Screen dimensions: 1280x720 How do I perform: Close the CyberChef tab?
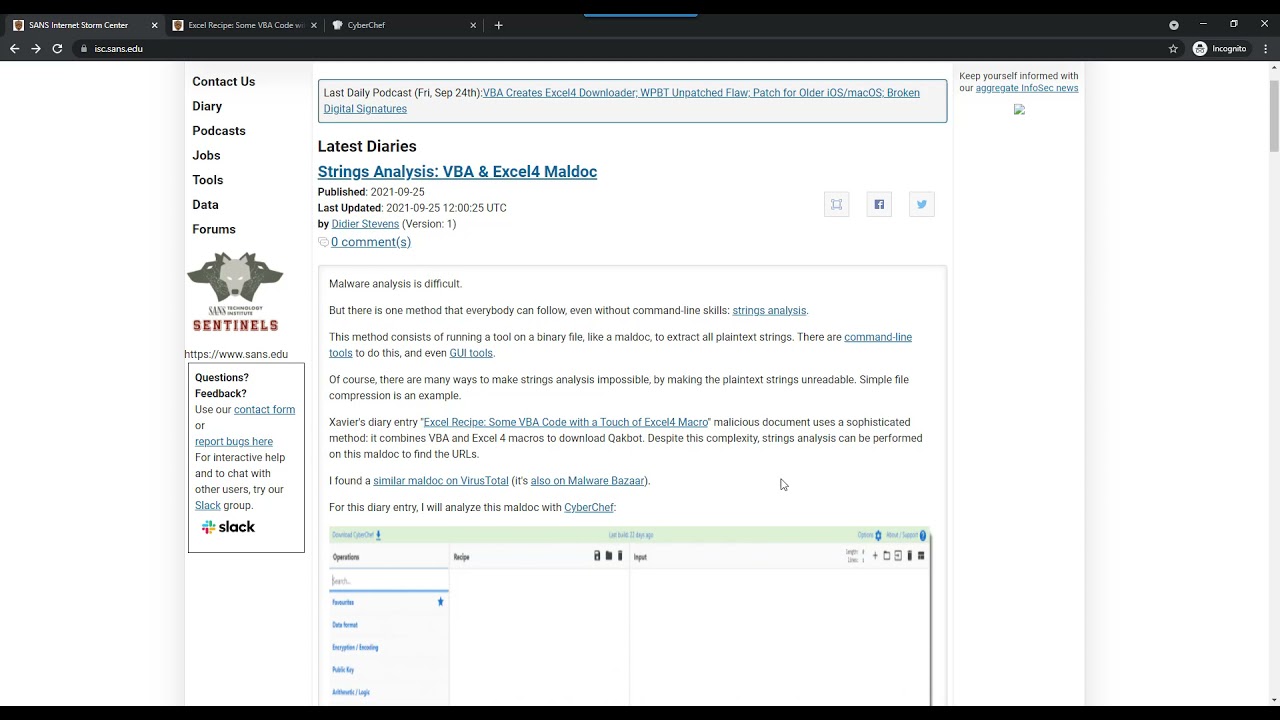473,25
